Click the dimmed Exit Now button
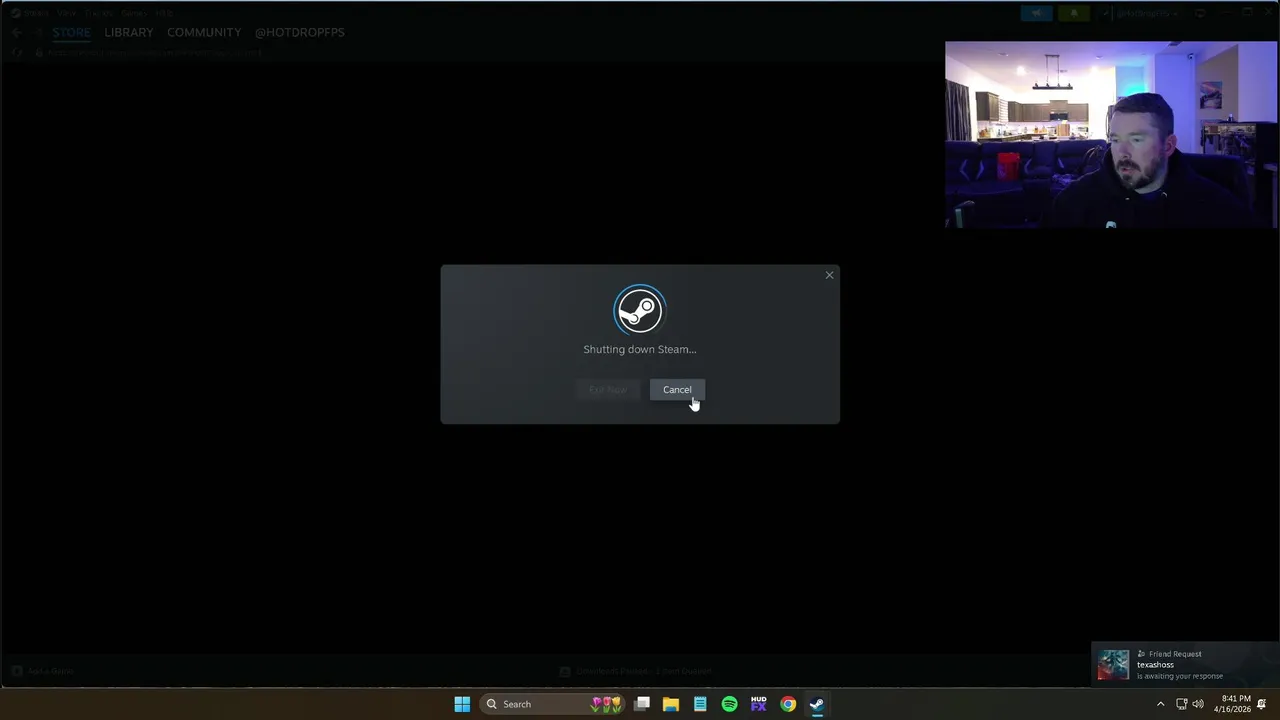1280x720 pixels. (607, 390)
